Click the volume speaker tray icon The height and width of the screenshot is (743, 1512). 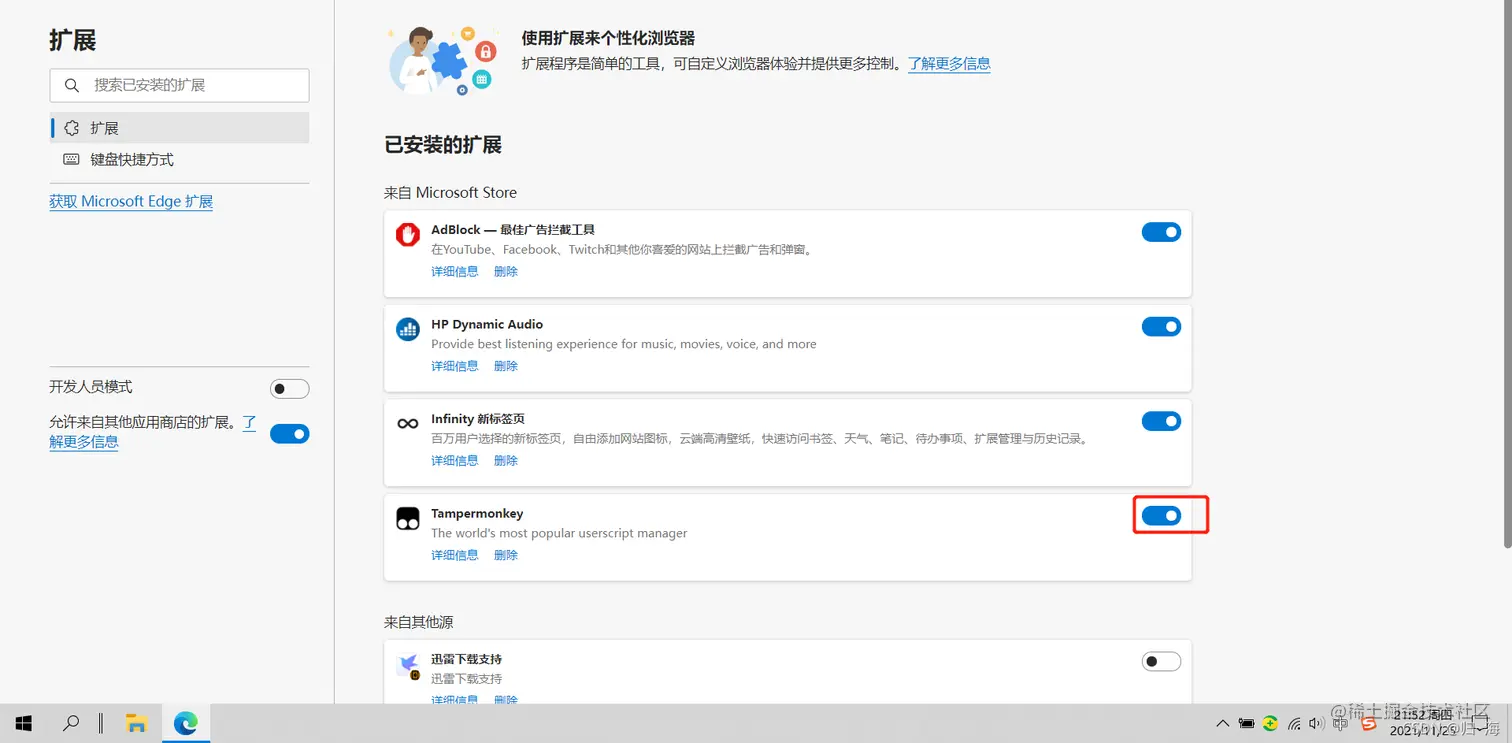point(1316,723)
